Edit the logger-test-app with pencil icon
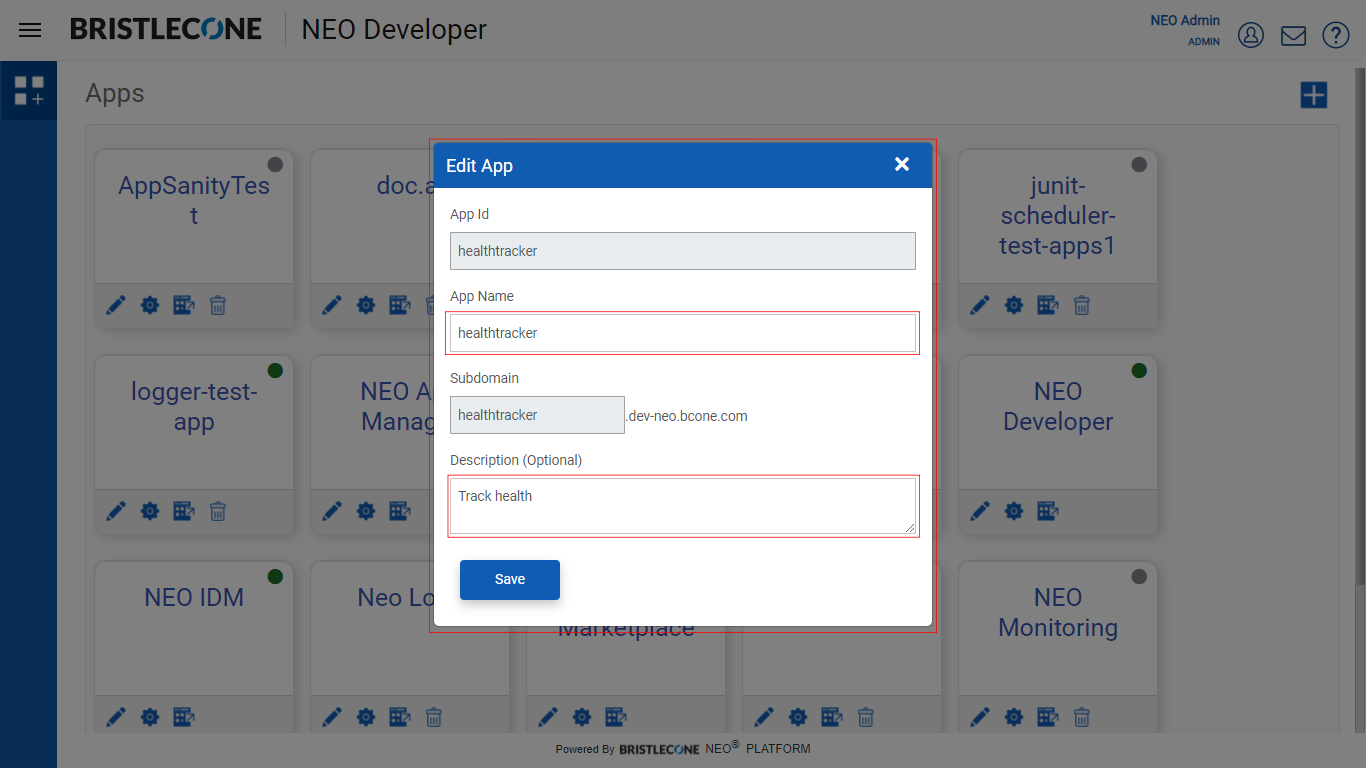 (x=116, y=511)
